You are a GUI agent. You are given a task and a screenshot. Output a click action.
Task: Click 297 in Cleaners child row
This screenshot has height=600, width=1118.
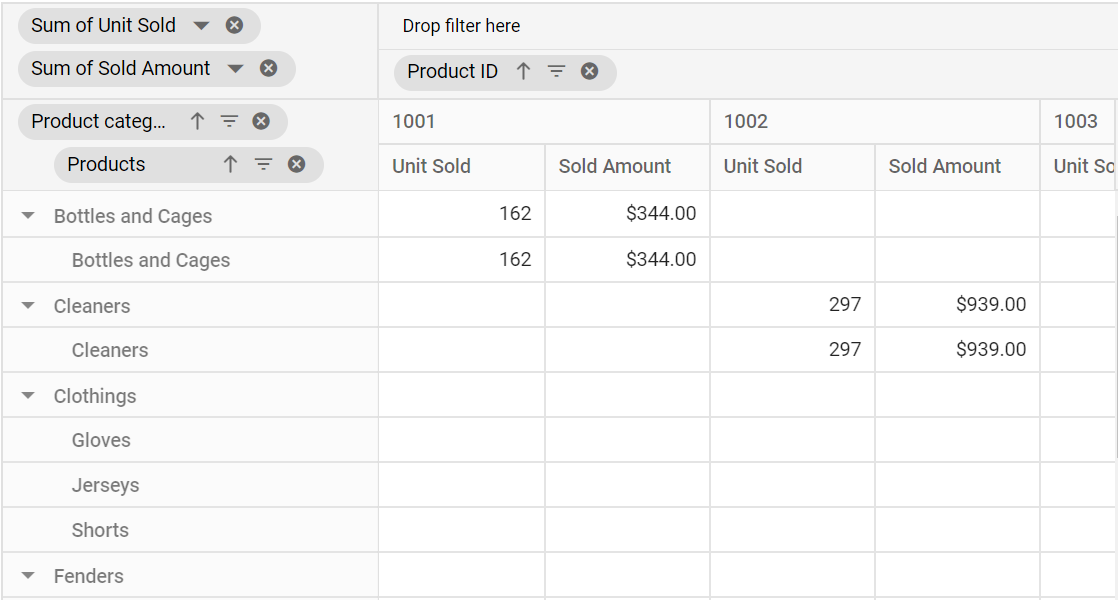click(x=845, y=349)
